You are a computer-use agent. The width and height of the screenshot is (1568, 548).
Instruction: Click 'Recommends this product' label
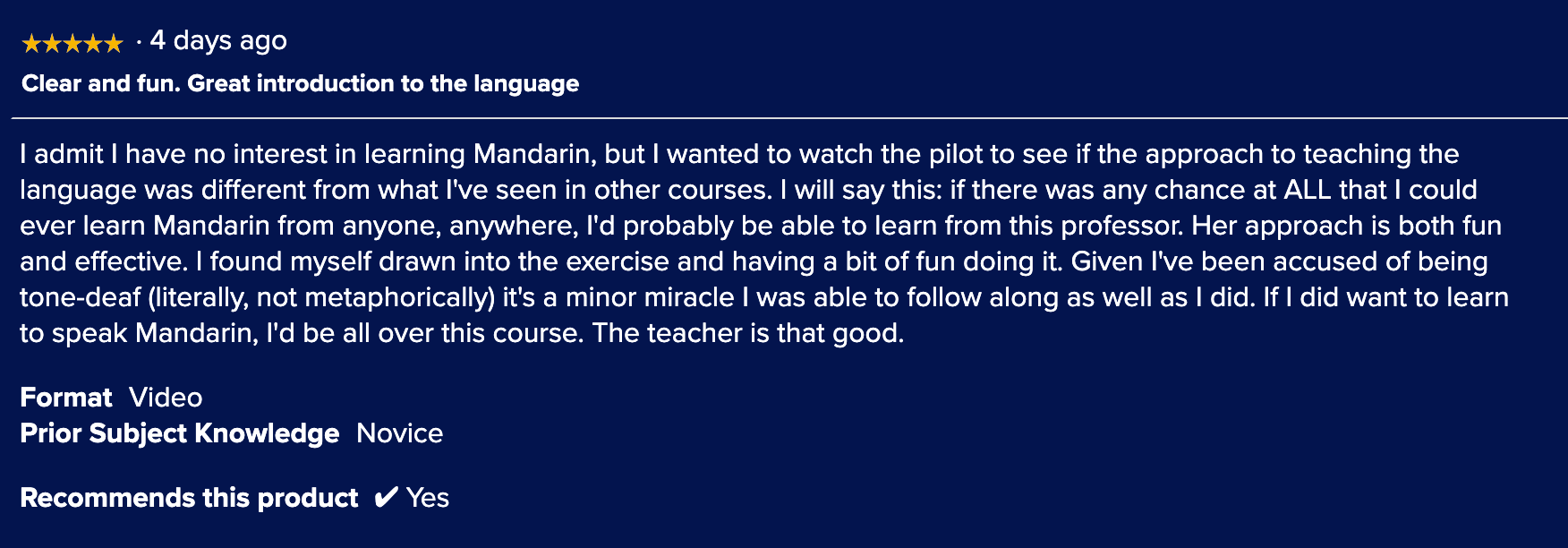(189, 498)
